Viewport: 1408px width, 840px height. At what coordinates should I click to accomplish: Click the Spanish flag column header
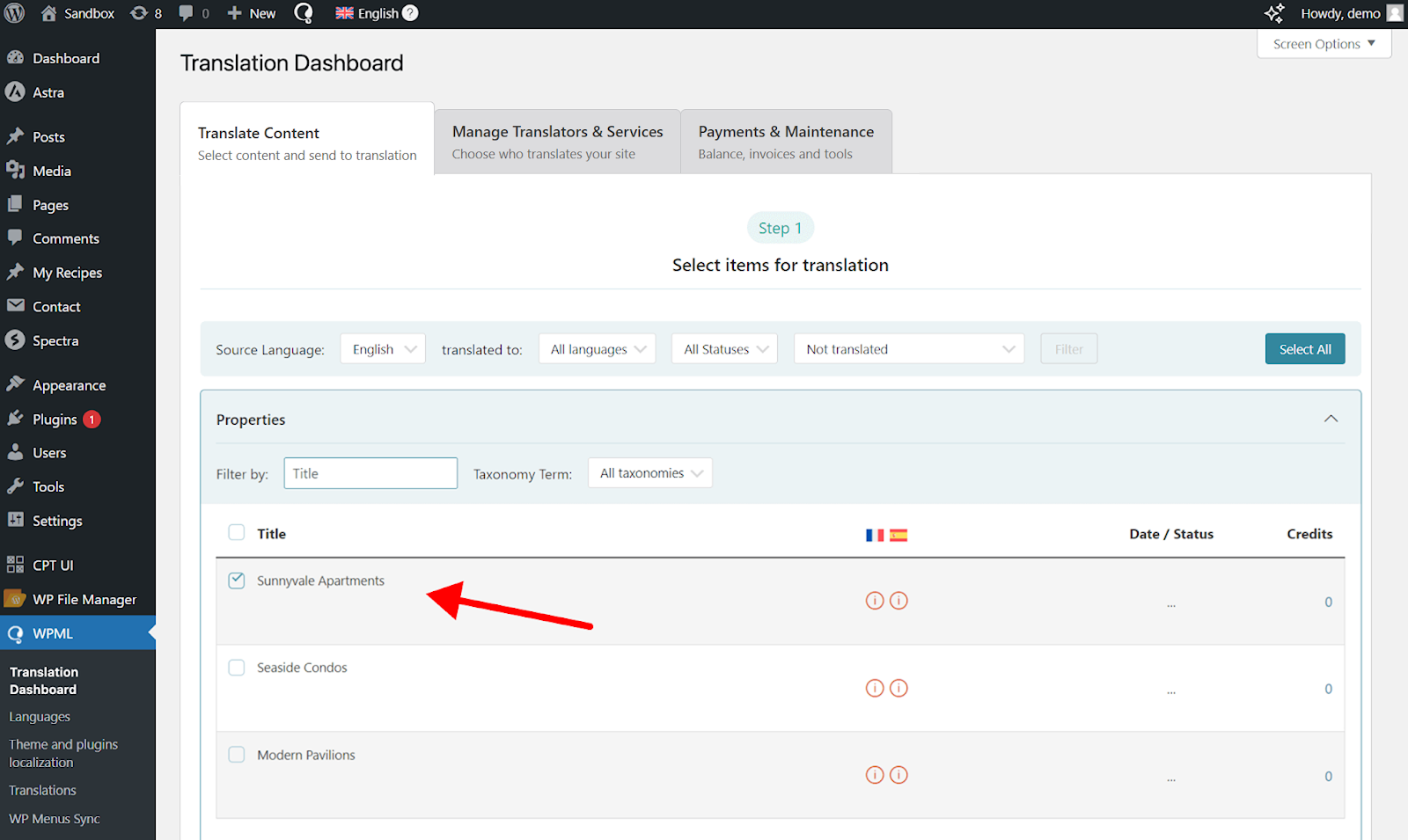pos(898,535)
